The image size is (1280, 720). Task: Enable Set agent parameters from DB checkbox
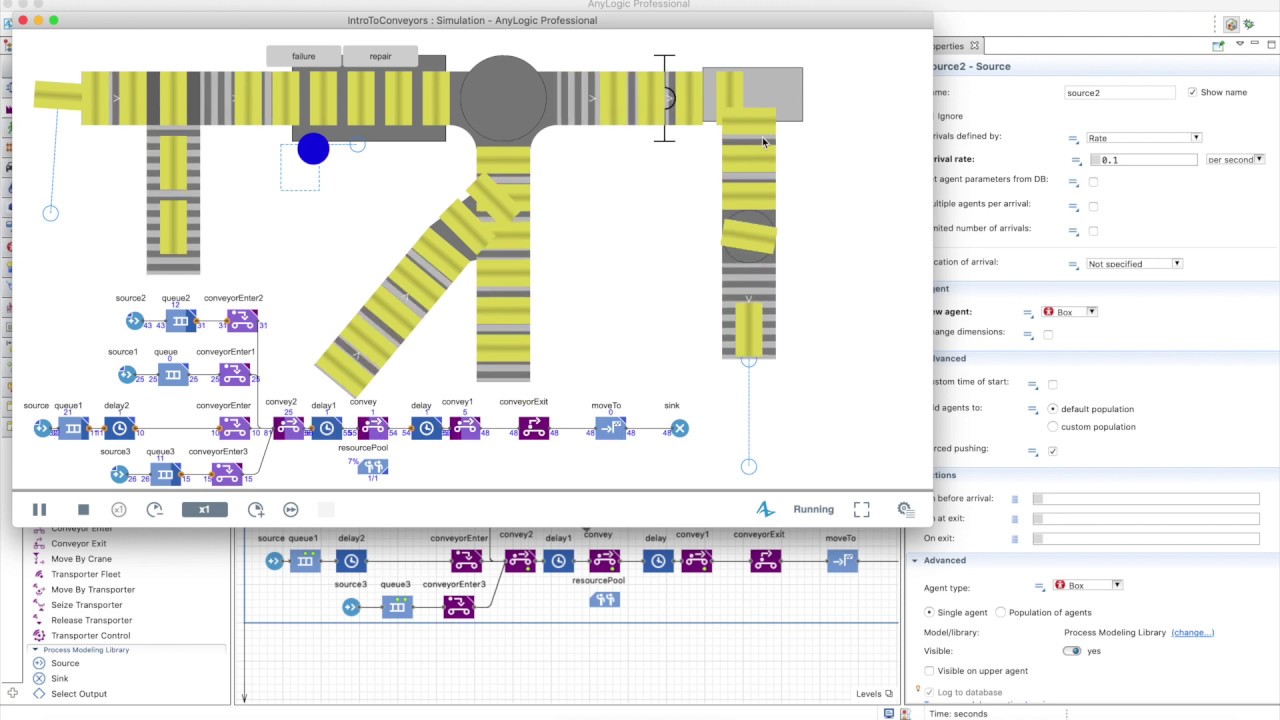tap(1093, 182)
